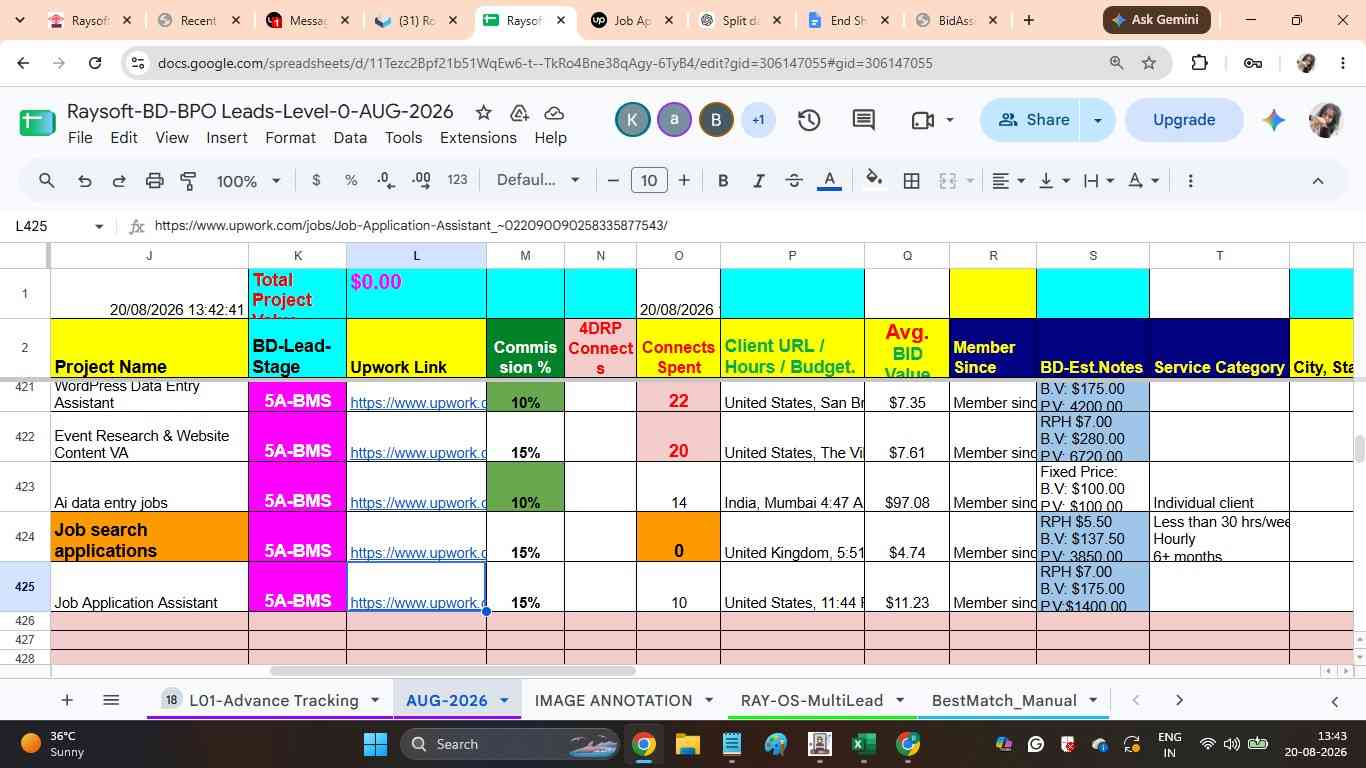Image resolution: width=1366 pixels, height=768 pixels.
Task: Switch to the IMAGE ANNOTATION sheet tab
Action: pos(613,700)
